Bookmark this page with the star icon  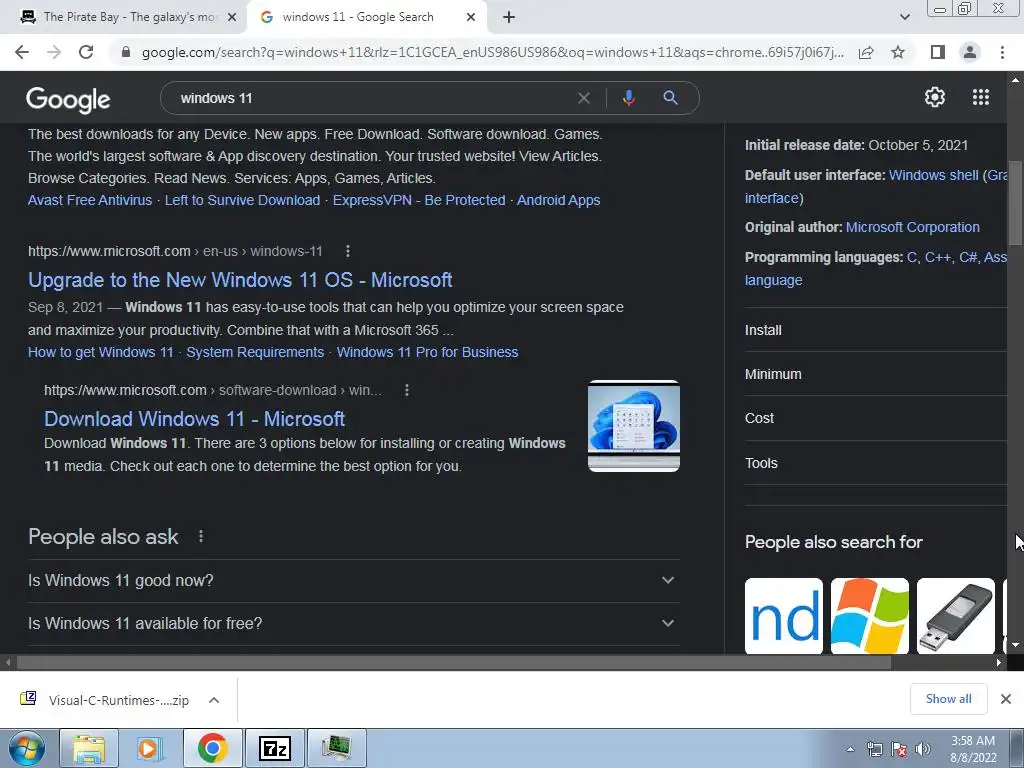click(x=898, y=52)
